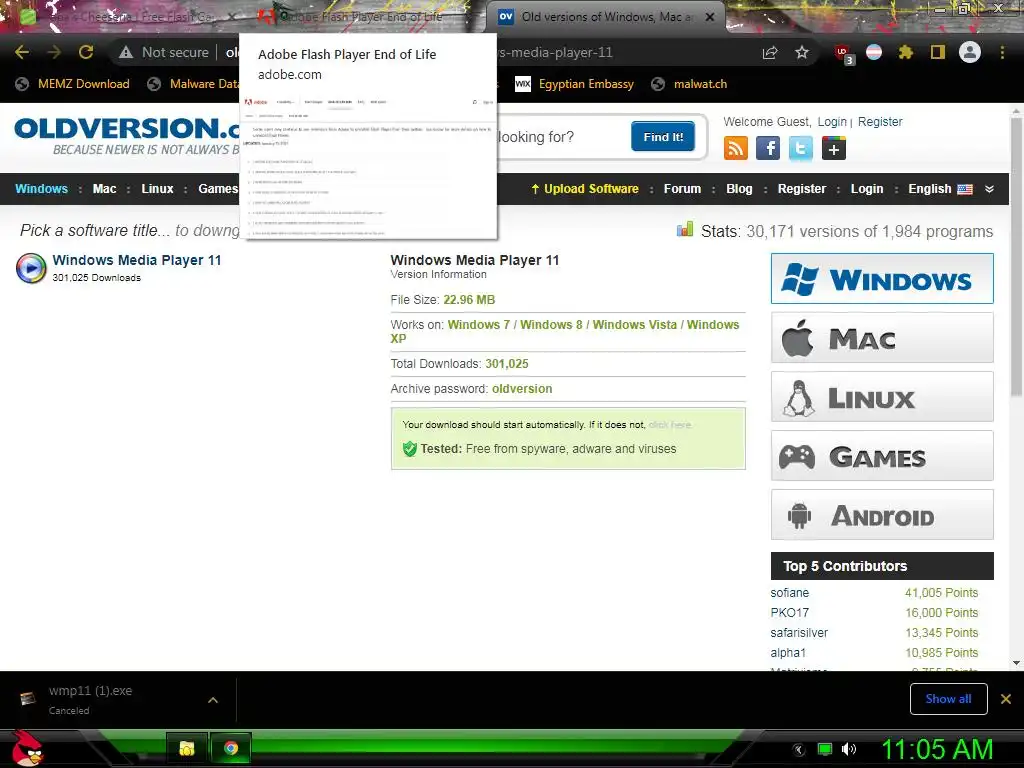The height and width of the screenshot is (768, 1024).
Task: Open the Facebook icon in header
Action: 768,148
